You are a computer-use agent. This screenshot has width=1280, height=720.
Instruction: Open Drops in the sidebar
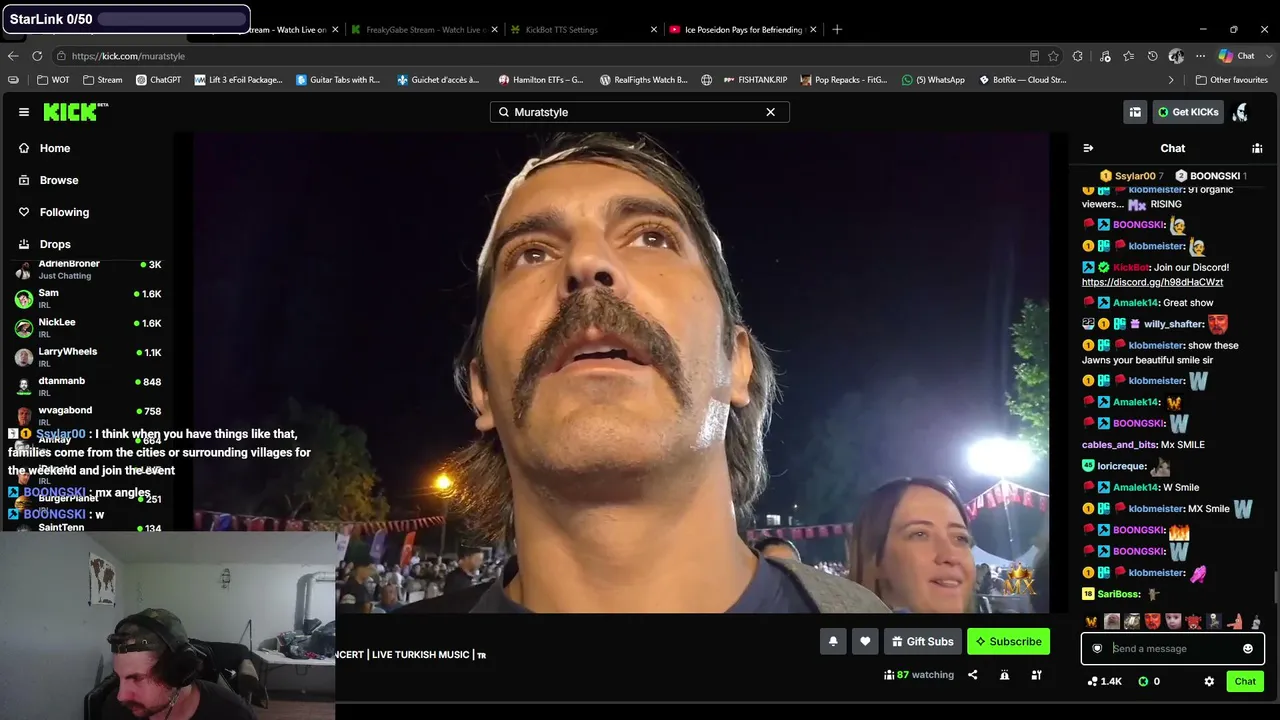(x=55, y=244)
